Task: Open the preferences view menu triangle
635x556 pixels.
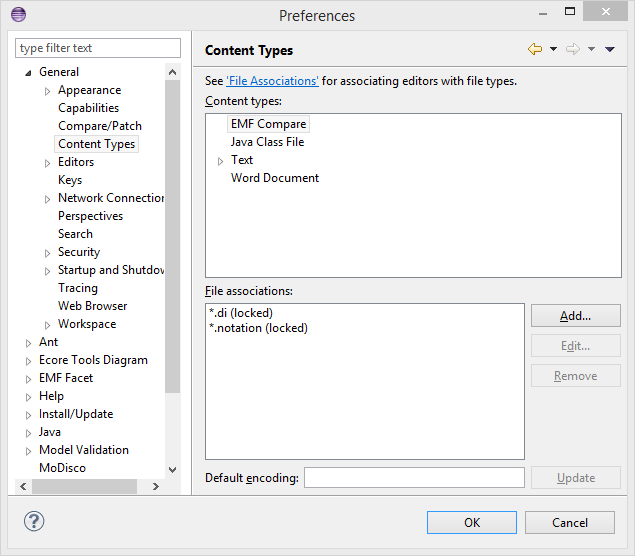Action: [610, 49]
